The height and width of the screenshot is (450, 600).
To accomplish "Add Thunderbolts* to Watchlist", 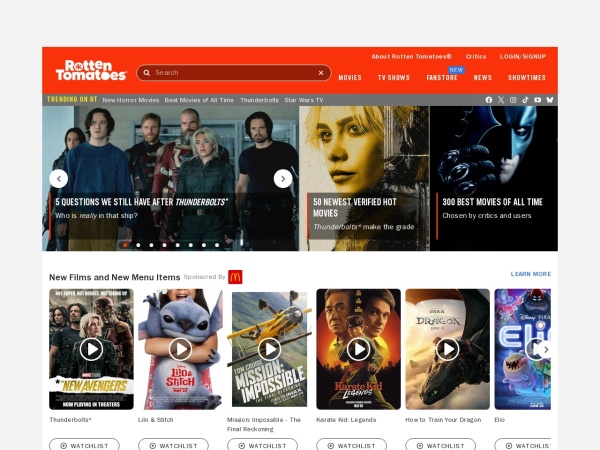I will point(84,445).
